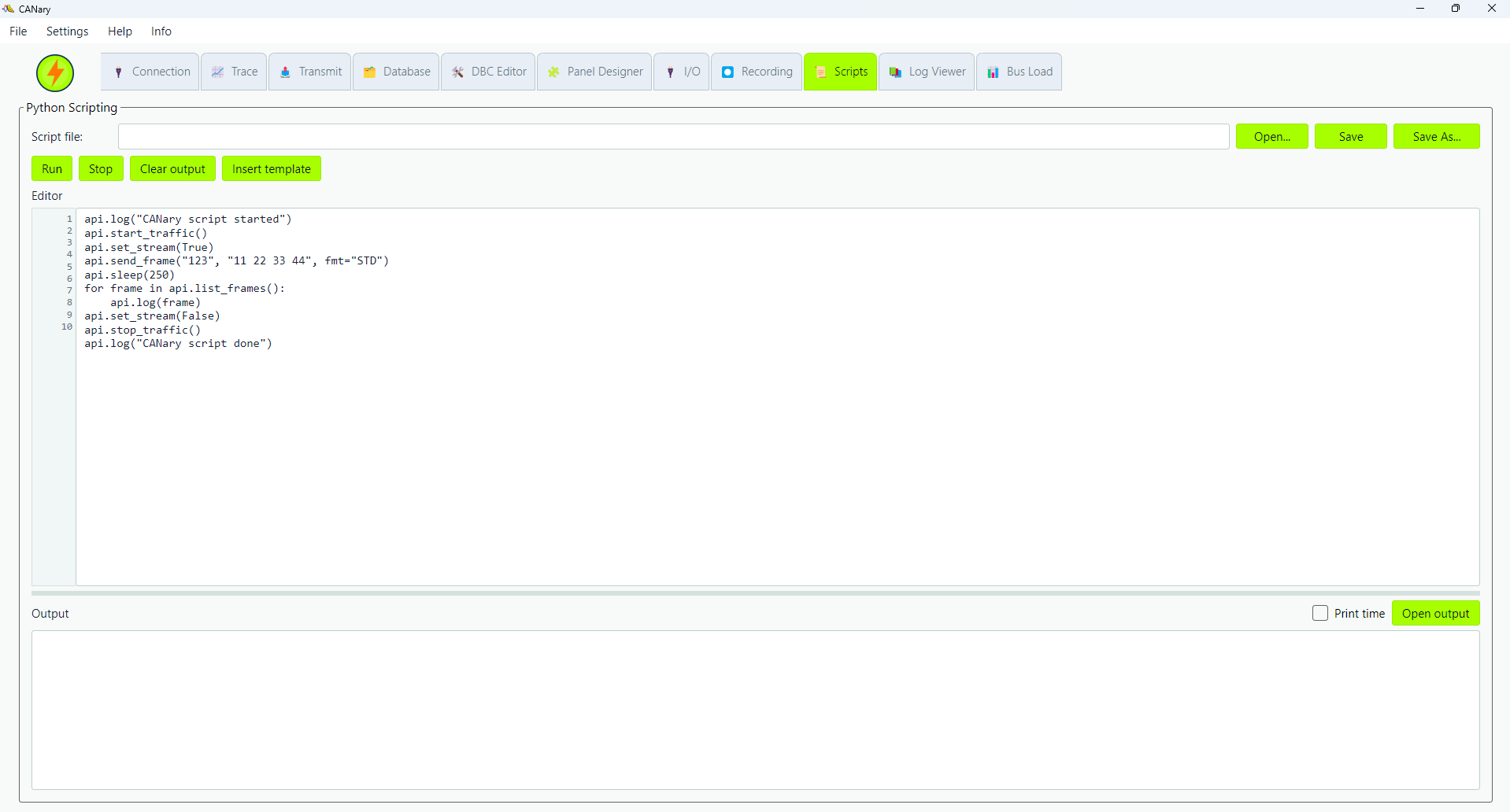Image resolution: width=1510 pixels, height=812 pixels.
Task: Open the File menu
Action: 18,31
